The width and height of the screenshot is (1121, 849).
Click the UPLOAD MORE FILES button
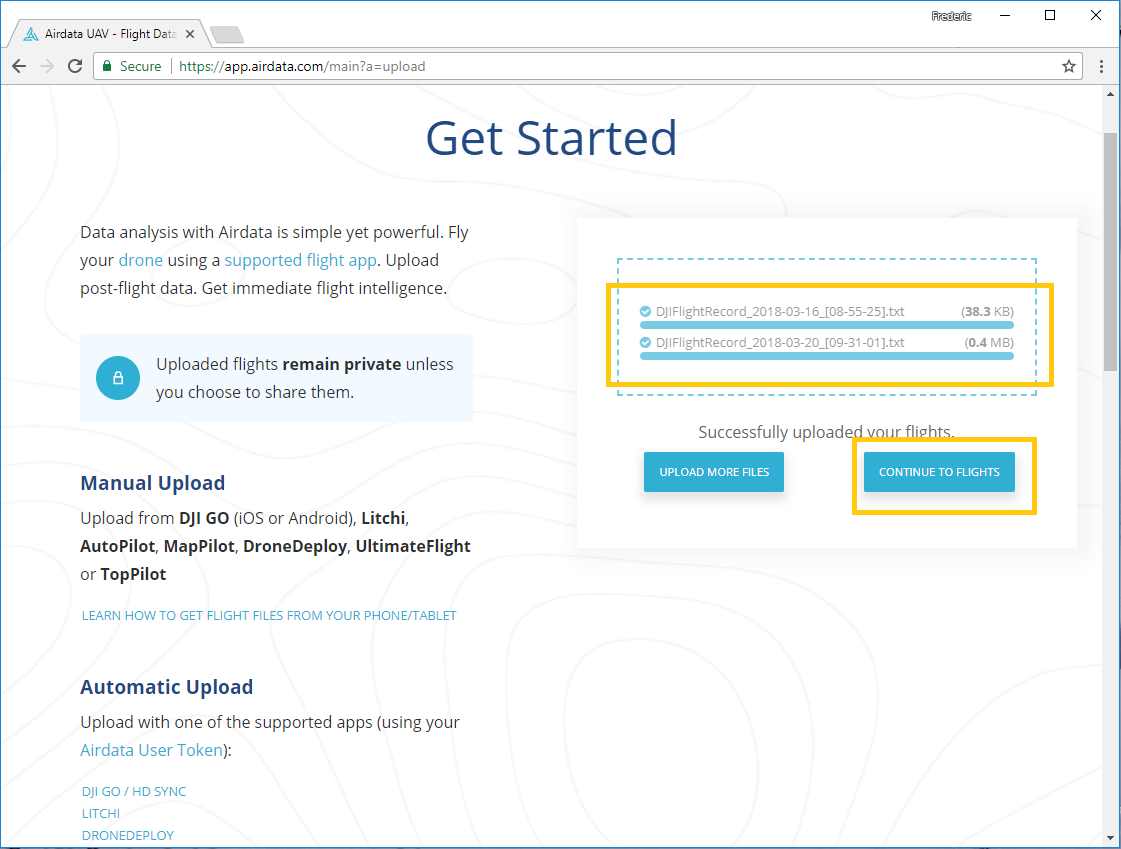[713, 472]
